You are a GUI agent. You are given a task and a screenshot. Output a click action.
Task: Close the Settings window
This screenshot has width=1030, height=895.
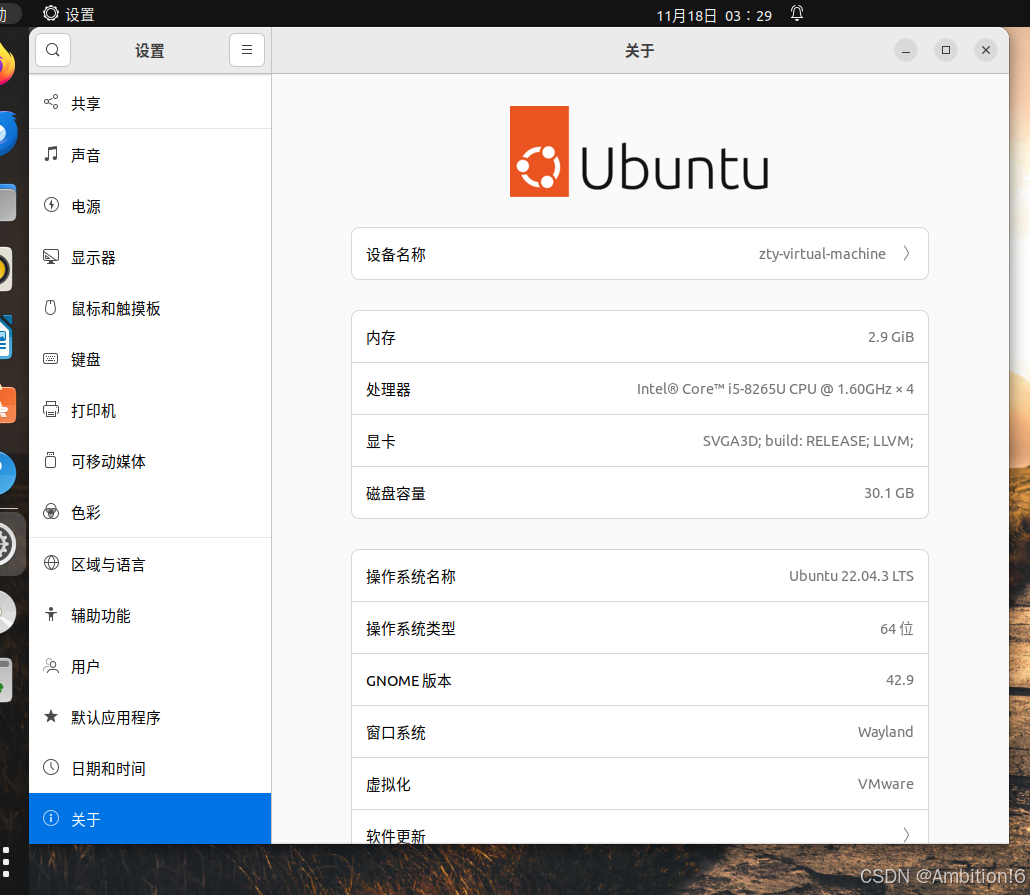click(986, 50)
